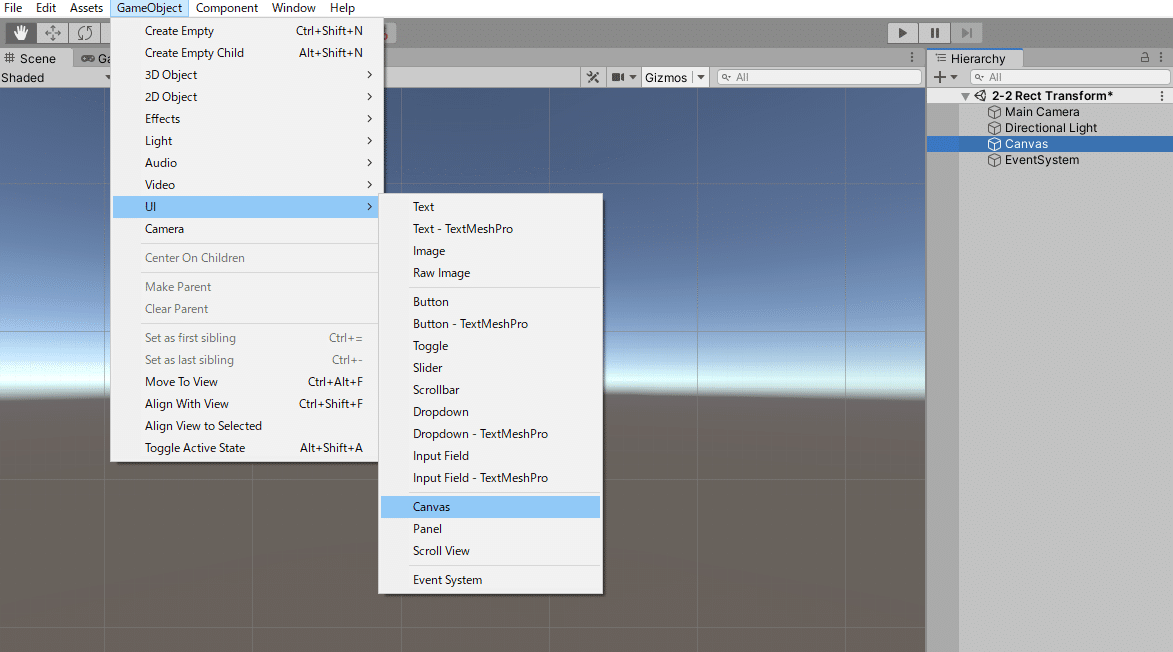Click the Main Camera cube icon
The image size is (1173, 652).
994,112
